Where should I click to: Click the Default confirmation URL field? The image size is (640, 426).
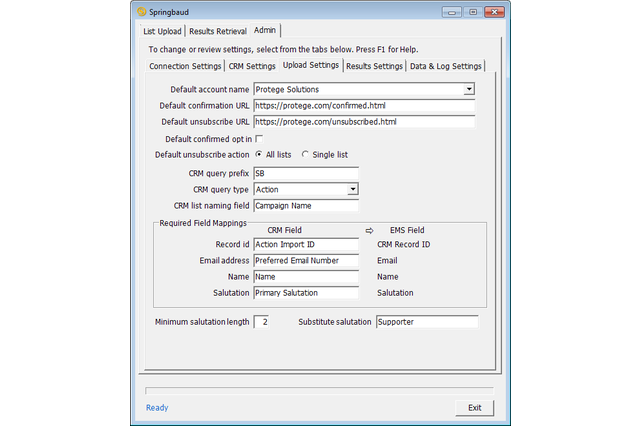pyautogui.click(x=363, y=105)
